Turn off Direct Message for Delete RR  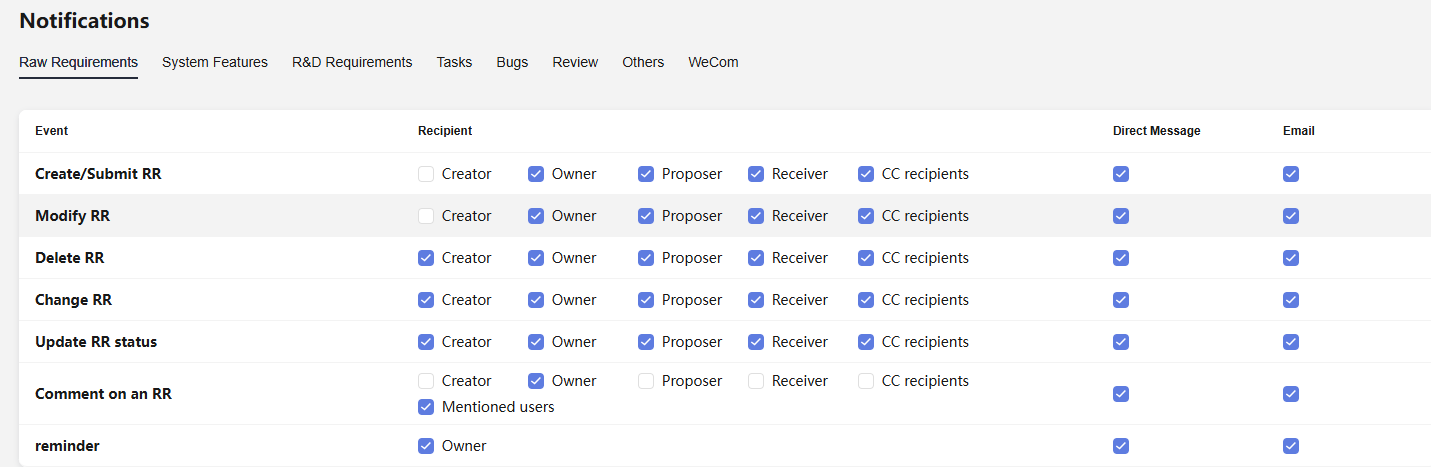[x=1121, y=258]
